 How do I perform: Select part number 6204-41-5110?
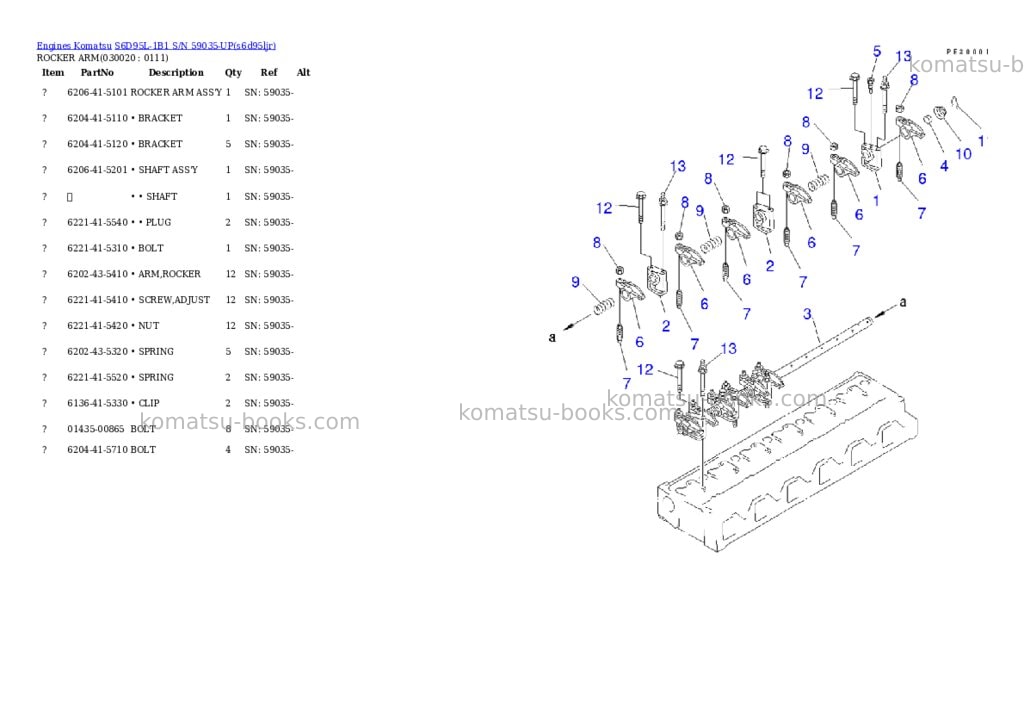[x=97, y=118]
